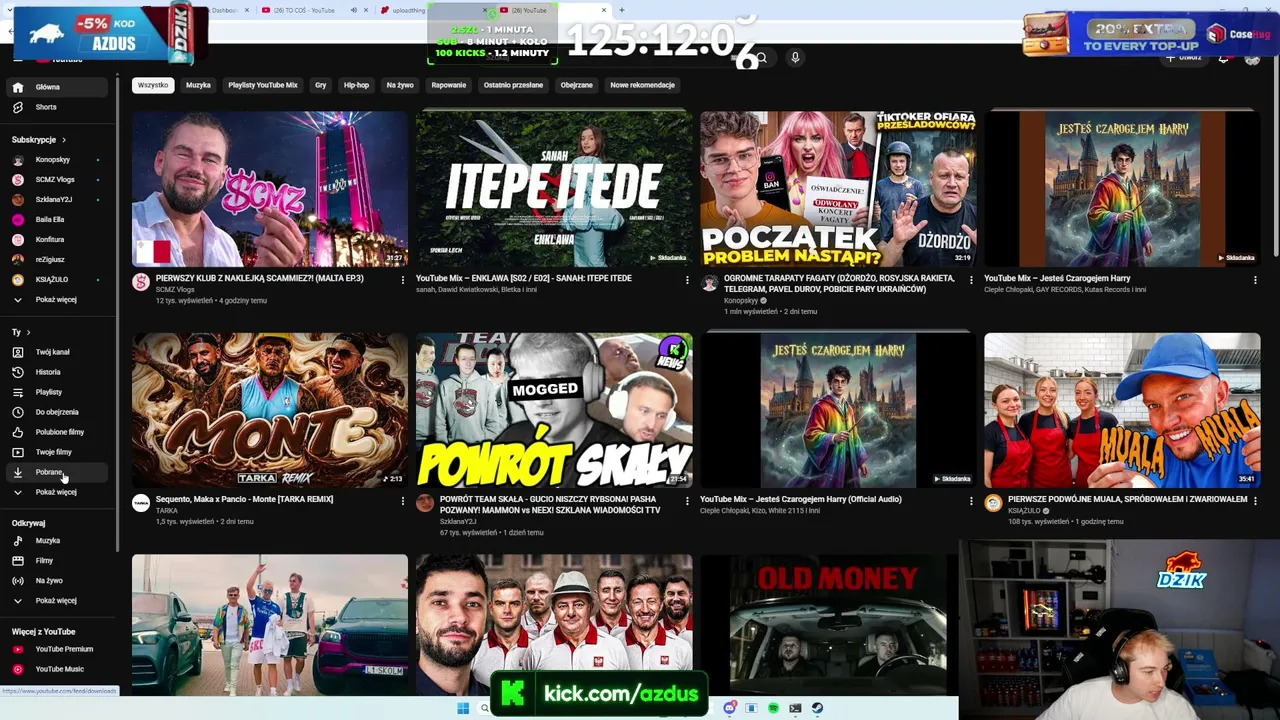
Task: Play the sanah ITEPE ITEDE thumbnail
Action: click(554, 189)
